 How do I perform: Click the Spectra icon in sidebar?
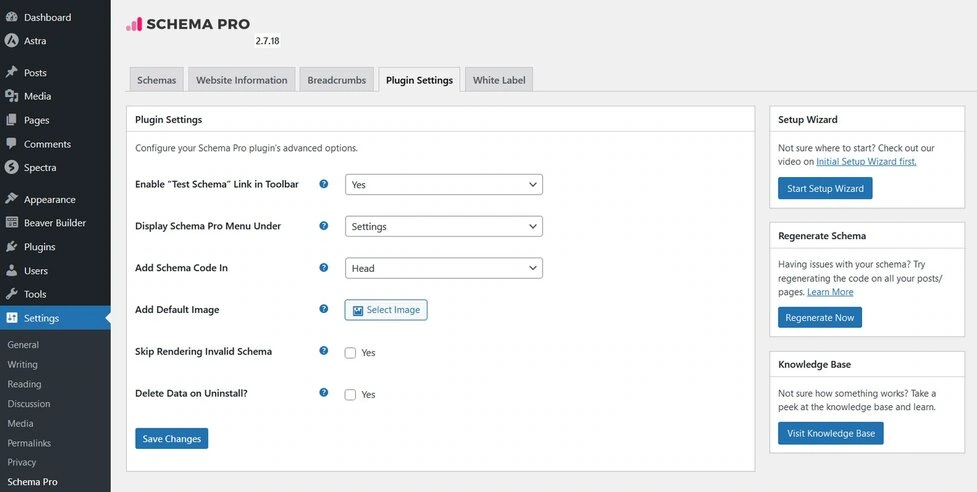coord(11,167)
